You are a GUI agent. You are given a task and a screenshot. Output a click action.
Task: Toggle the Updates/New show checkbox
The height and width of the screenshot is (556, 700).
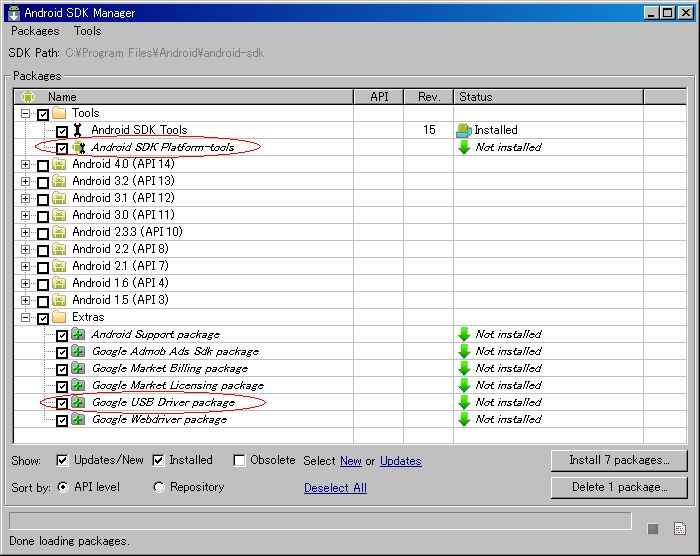[62, 460]
